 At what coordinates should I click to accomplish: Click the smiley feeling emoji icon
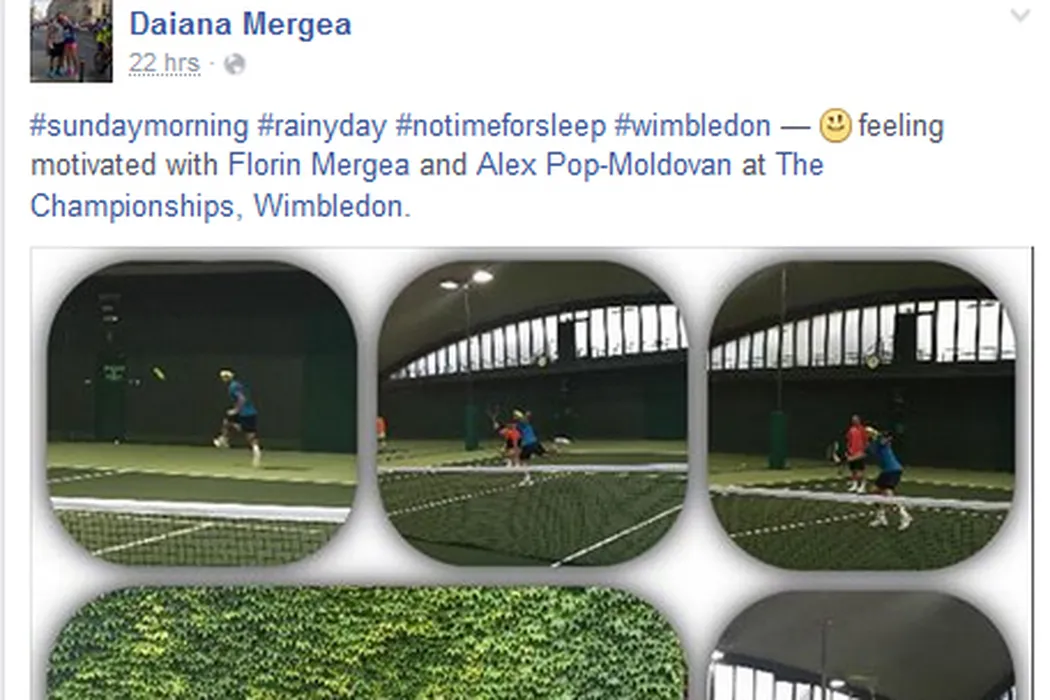(x=835, y=126)
